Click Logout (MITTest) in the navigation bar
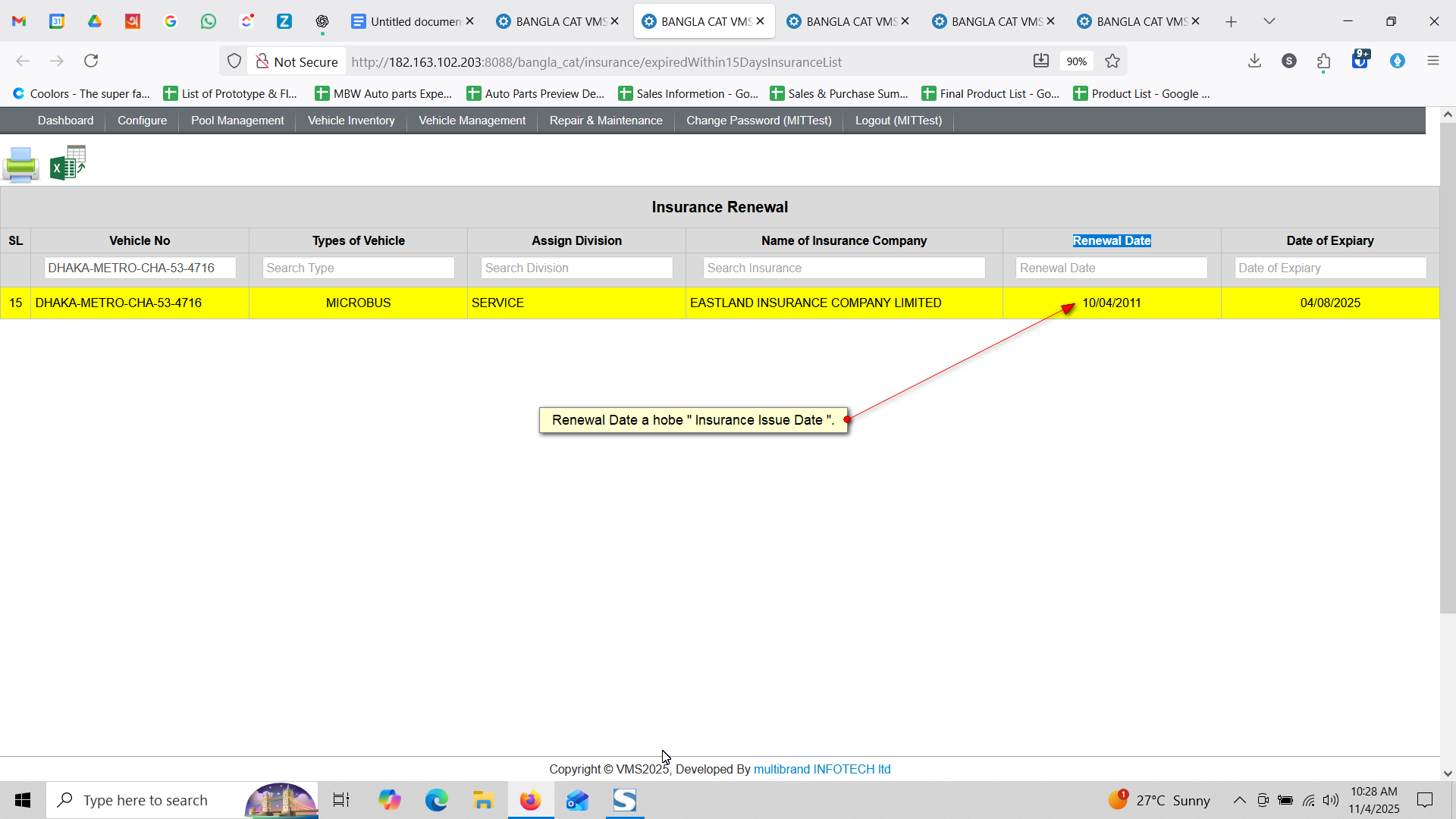Image resolution: width=1456 pixels, height=819 pixels. click(898, 121)
